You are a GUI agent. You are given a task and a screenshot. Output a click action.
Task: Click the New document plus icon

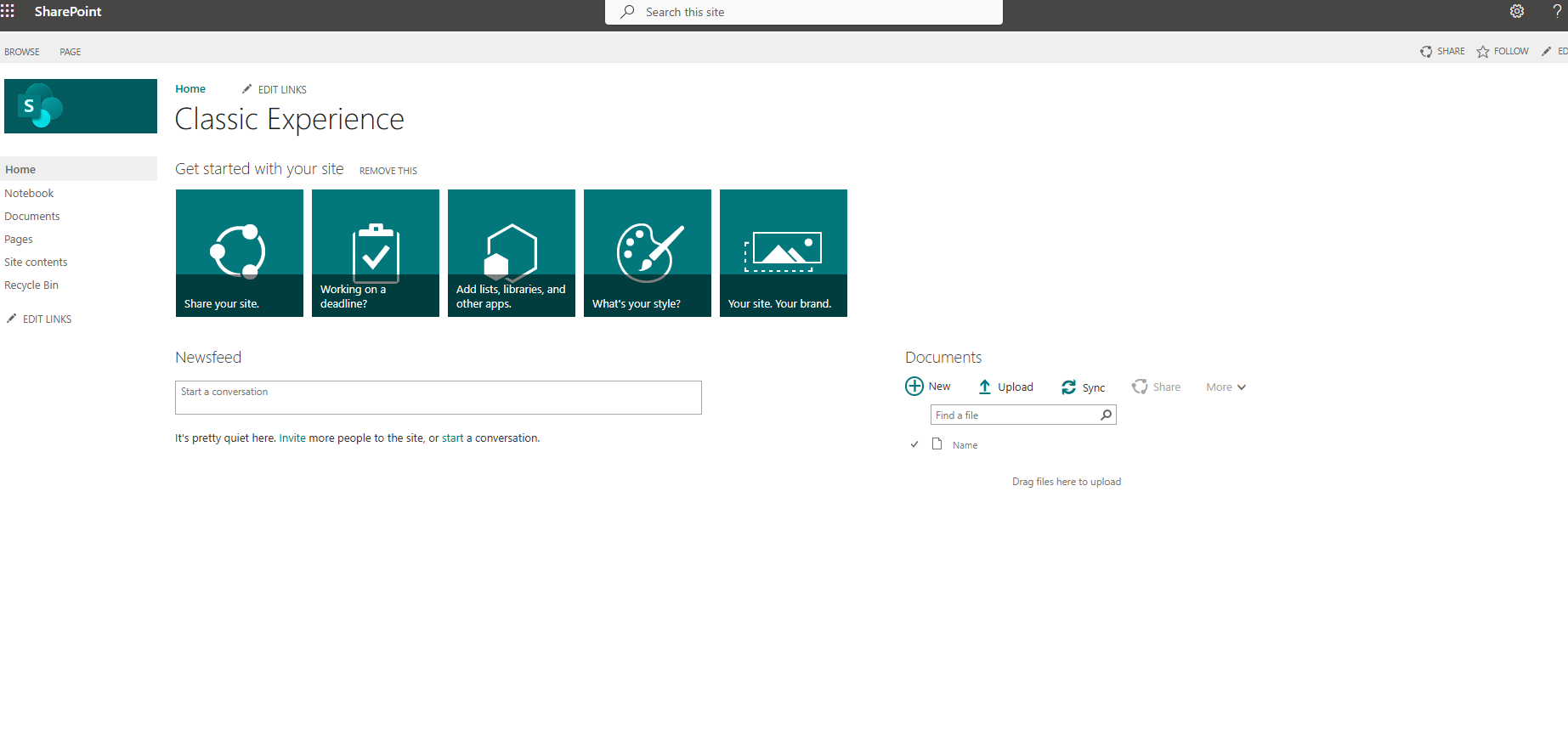(914, 387)
